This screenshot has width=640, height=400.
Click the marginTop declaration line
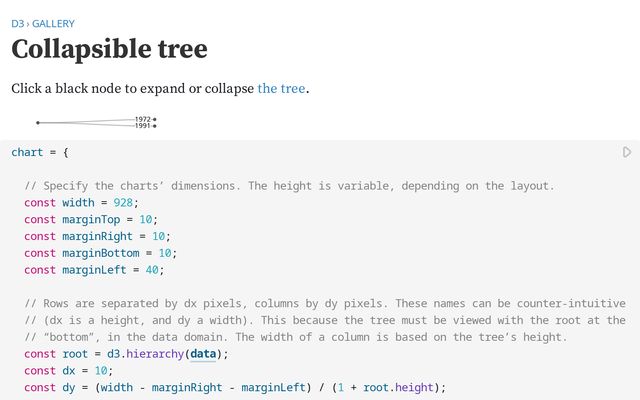pos(91,219)
